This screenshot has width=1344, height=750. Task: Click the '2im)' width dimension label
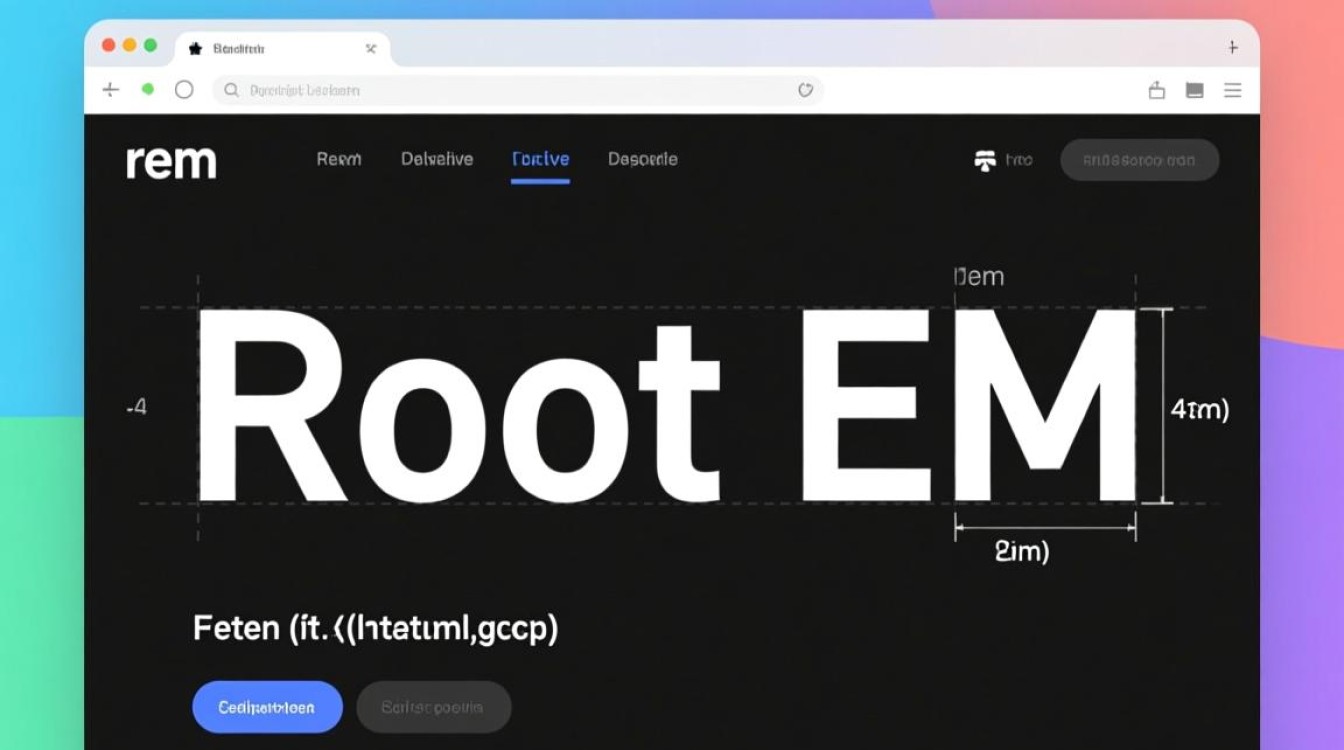point(1022,551)
